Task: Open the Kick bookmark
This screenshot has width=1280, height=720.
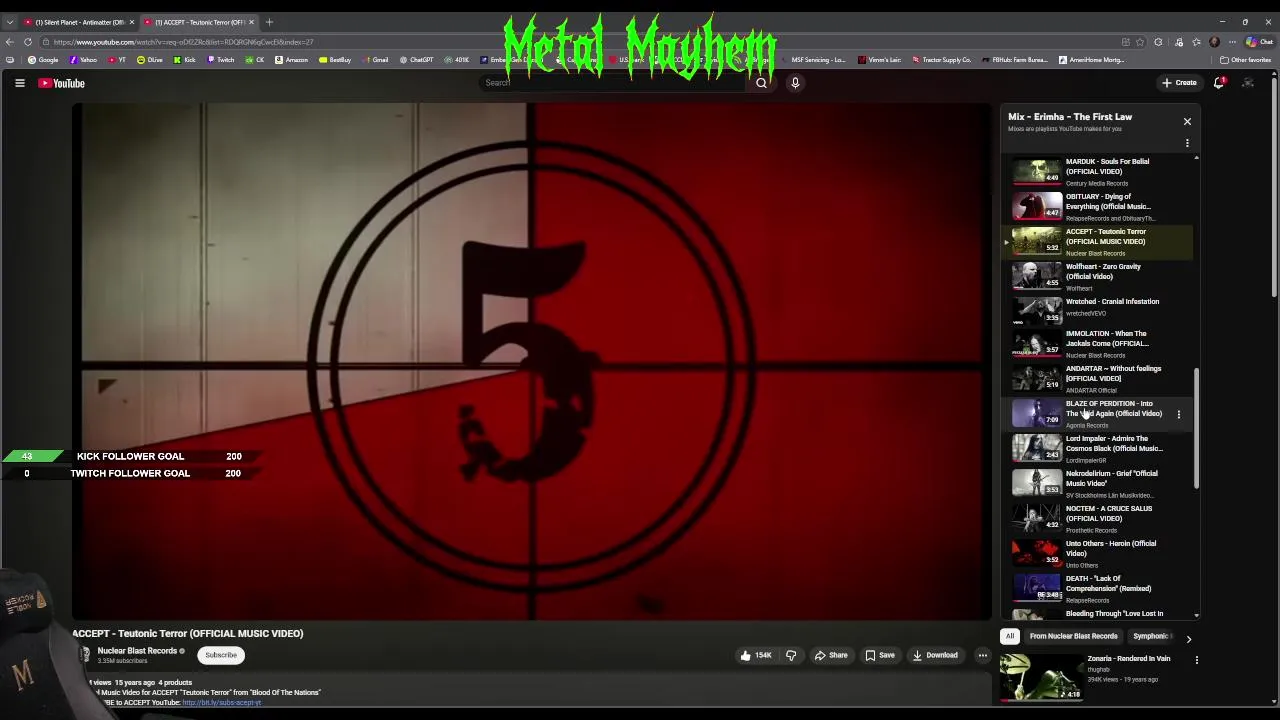Action: (185, 60)
